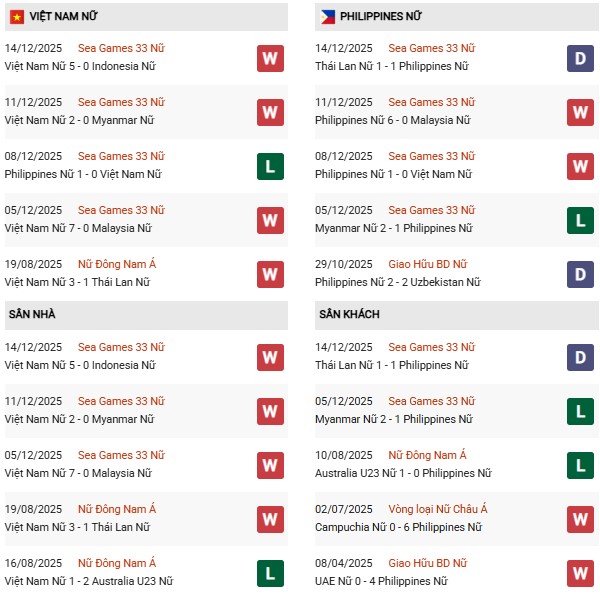600x594 pixels.
Task: Open the SÂN KHÁCH section header
Action: [350, 314]
